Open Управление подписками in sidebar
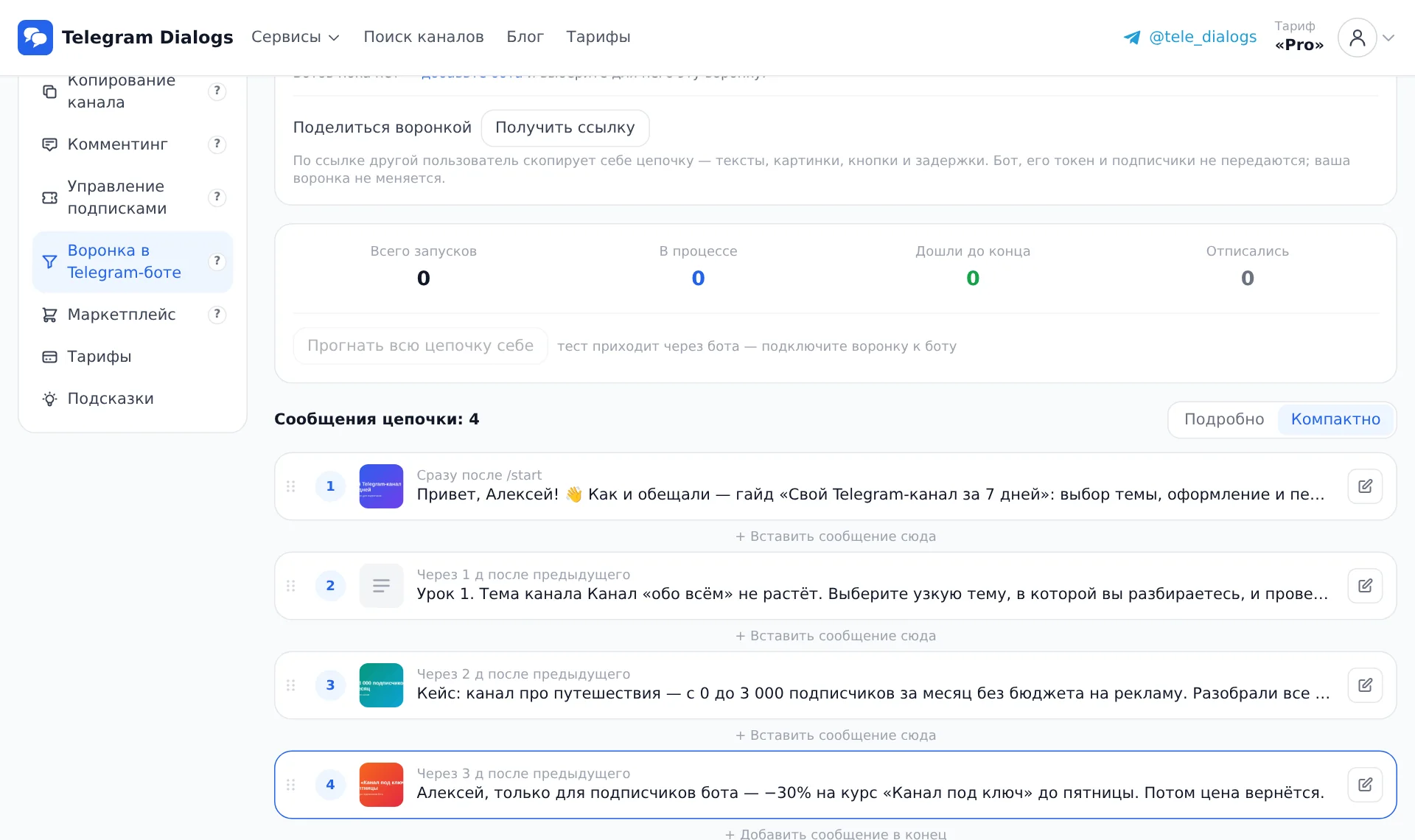This screenshot has height=840, width=1415. 133,197
